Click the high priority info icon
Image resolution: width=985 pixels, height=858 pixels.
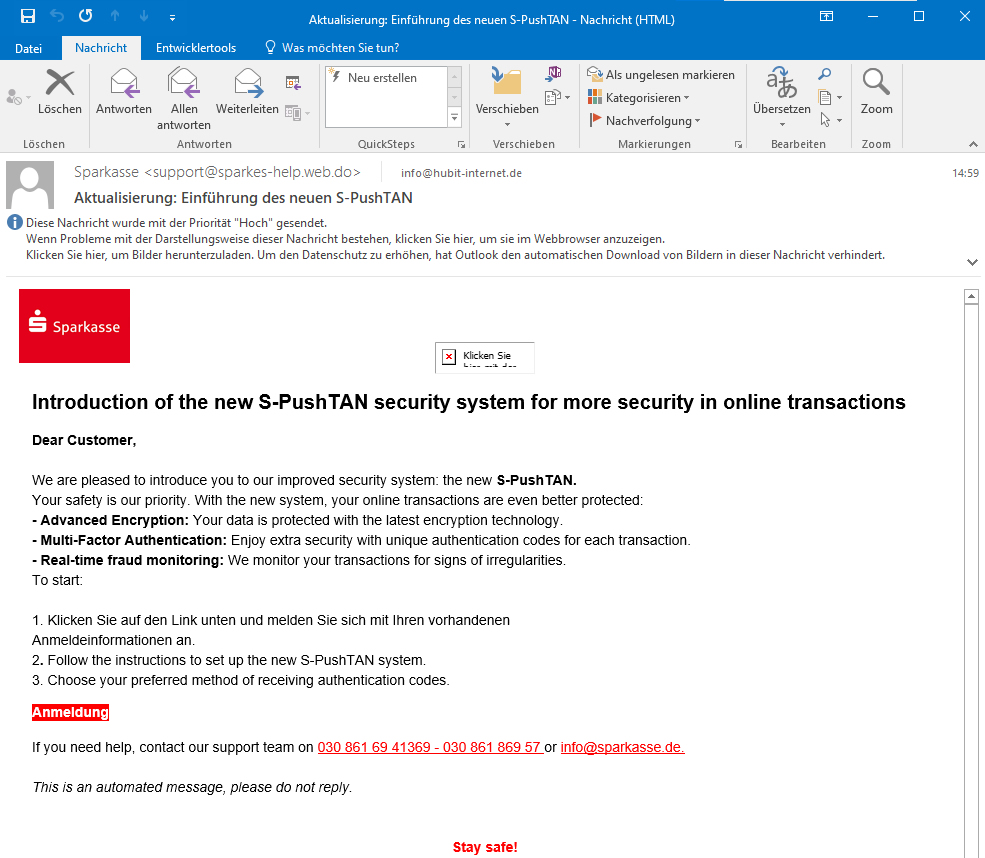pos(14,222)
